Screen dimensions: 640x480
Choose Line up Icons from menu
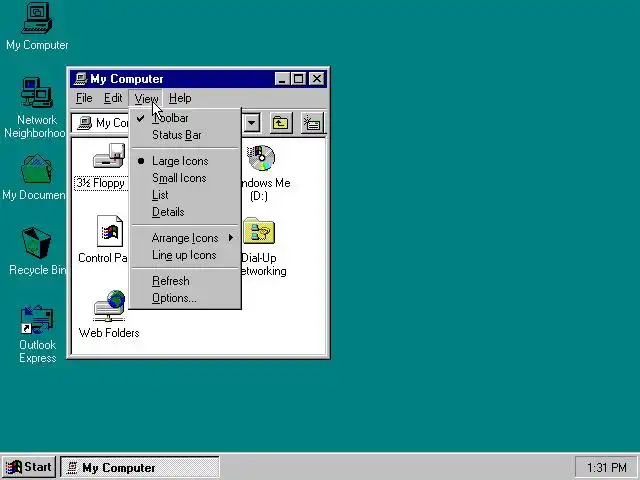(185, 255)
